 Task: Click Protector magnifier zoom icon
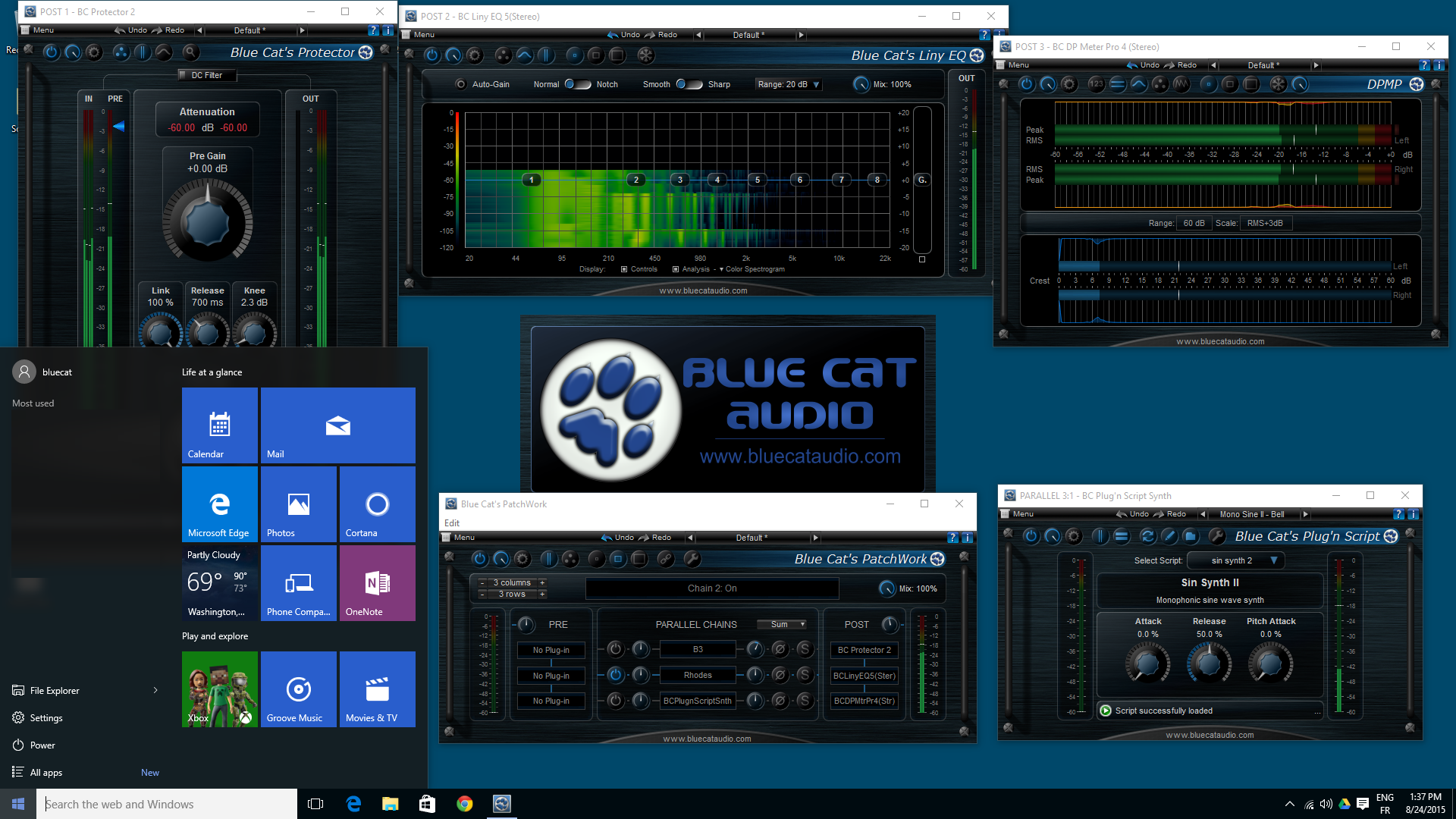(191, 52)
